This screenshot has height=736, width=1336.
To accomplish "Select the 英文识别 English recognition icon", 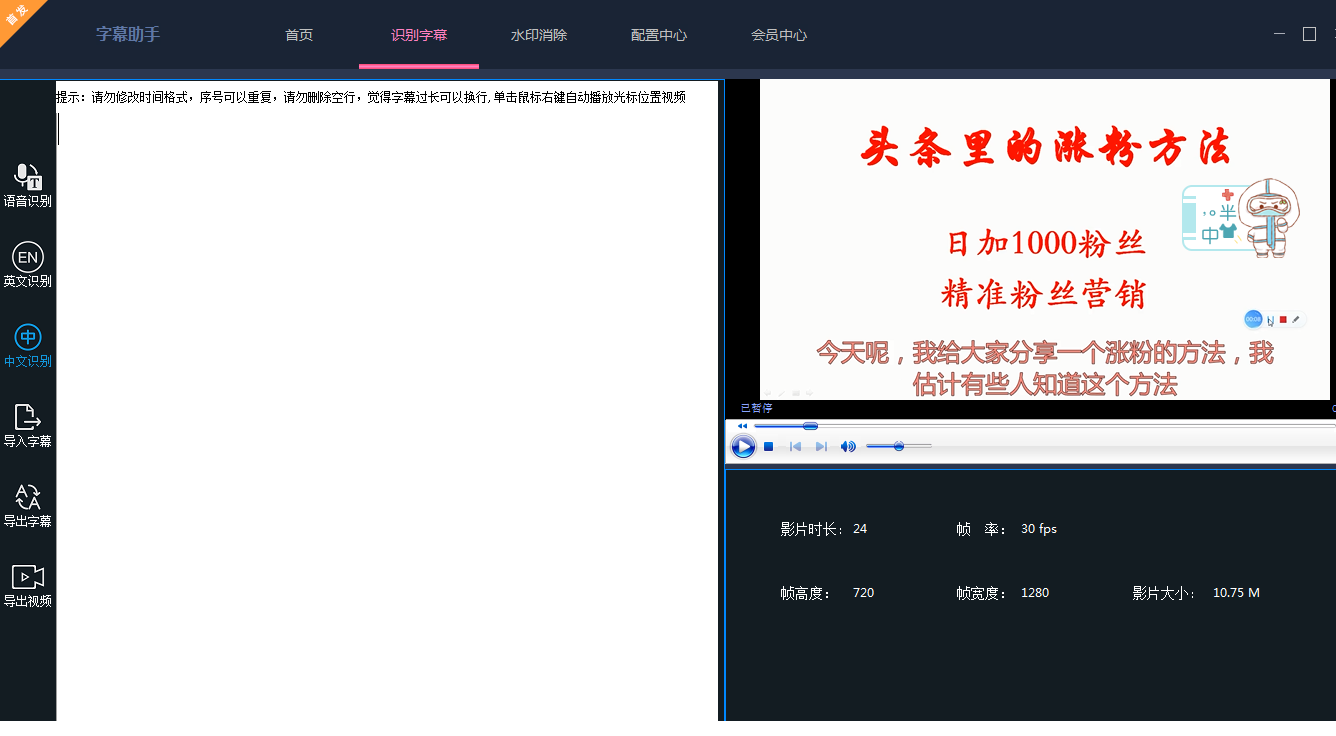I will coord(28,257).
